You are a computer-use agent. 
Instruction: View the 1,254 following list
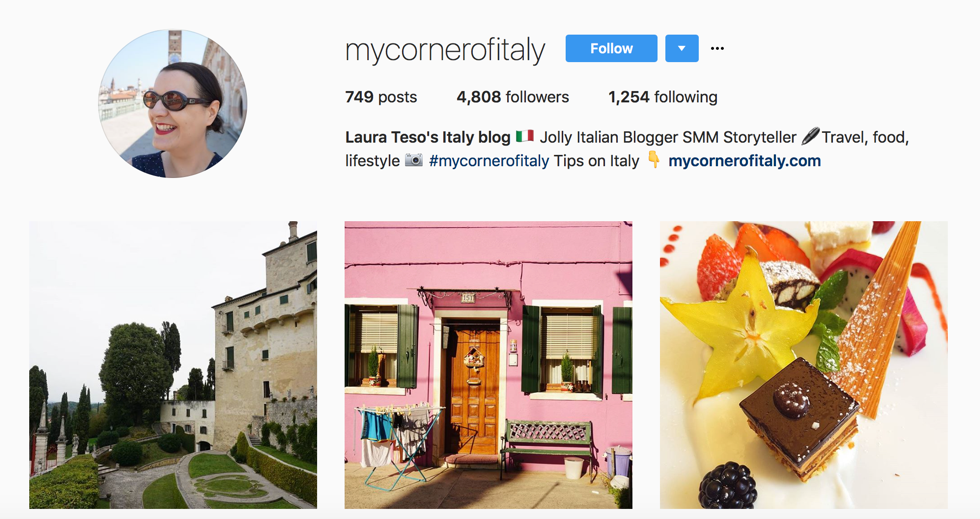(662, 97)
